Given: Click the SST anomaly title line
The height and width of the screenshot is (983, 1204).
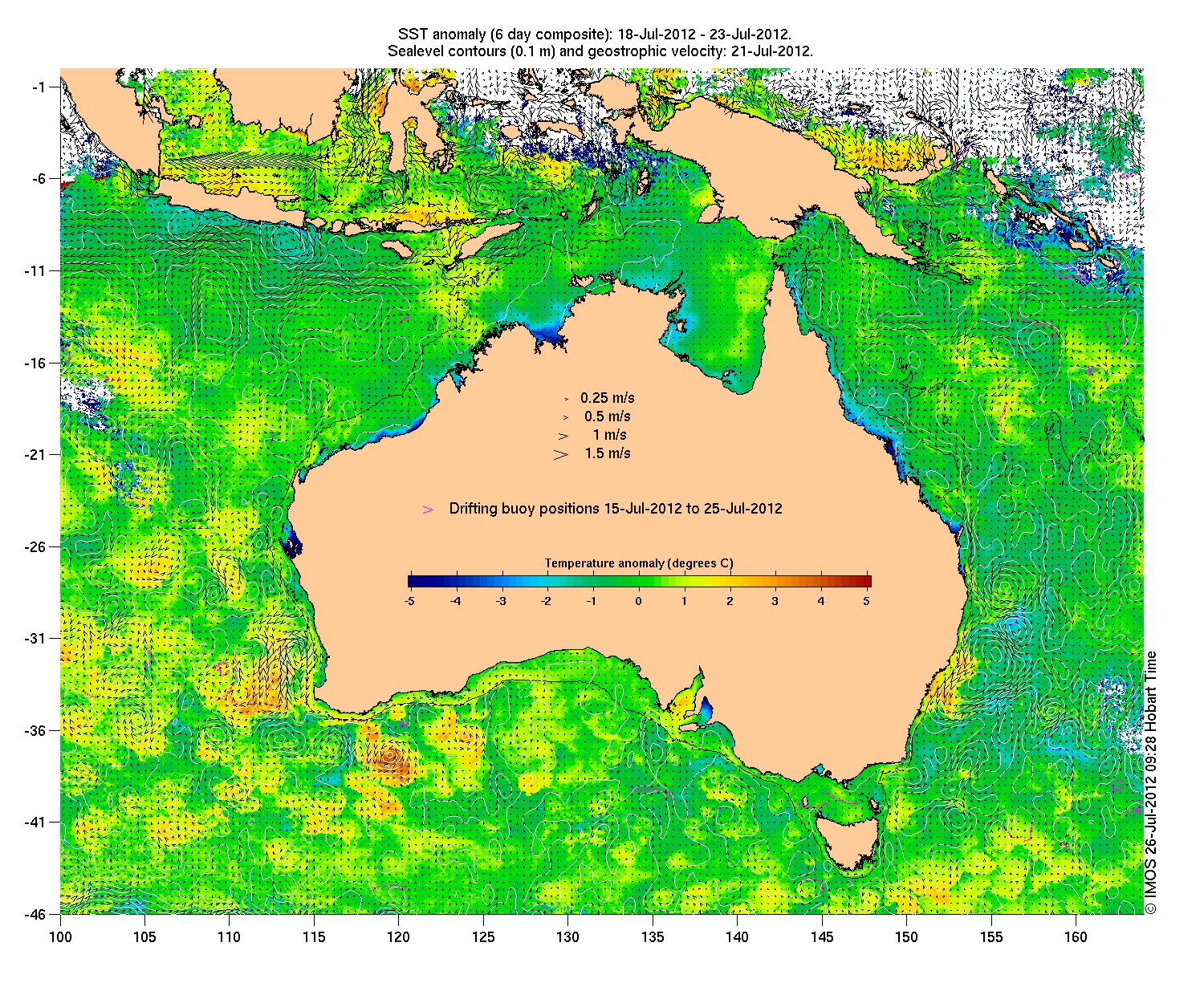Looking at the screenshot, I should [x=595, y=35].
